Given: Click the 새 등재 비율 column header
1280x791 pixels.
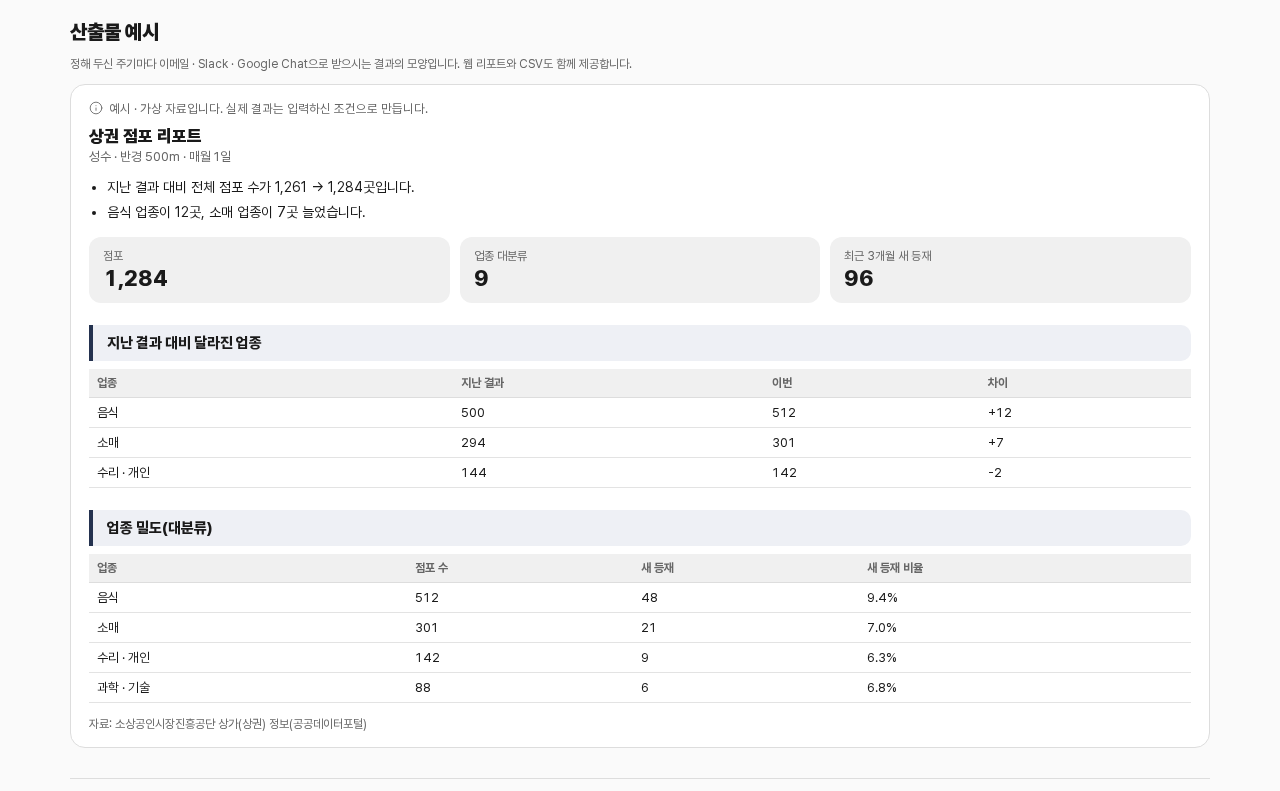Looking at the screenshot, I should pos(895,568).
